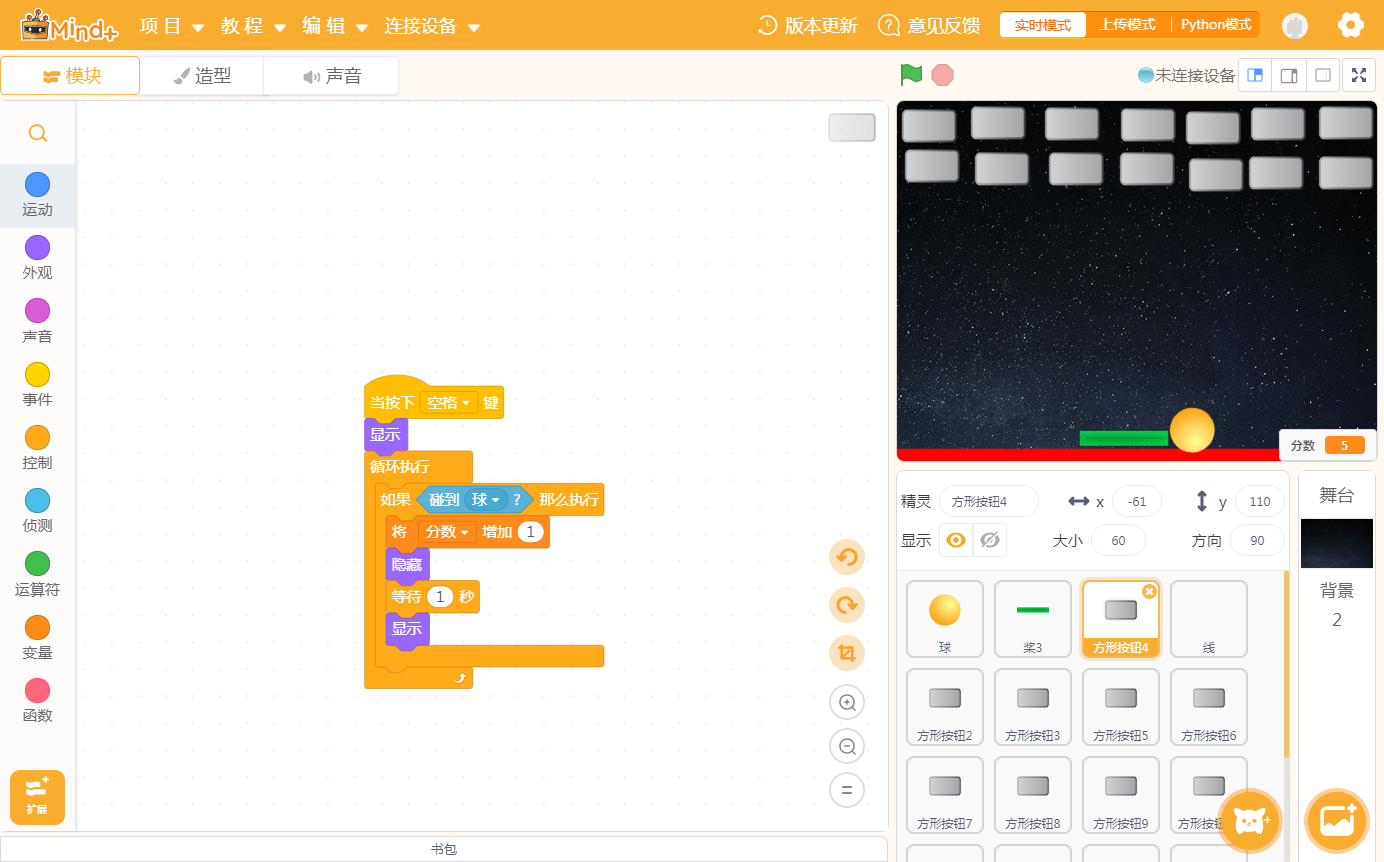Click the crop screenshot icon in workspace
1384x862 pixels.
pos(847,653)
